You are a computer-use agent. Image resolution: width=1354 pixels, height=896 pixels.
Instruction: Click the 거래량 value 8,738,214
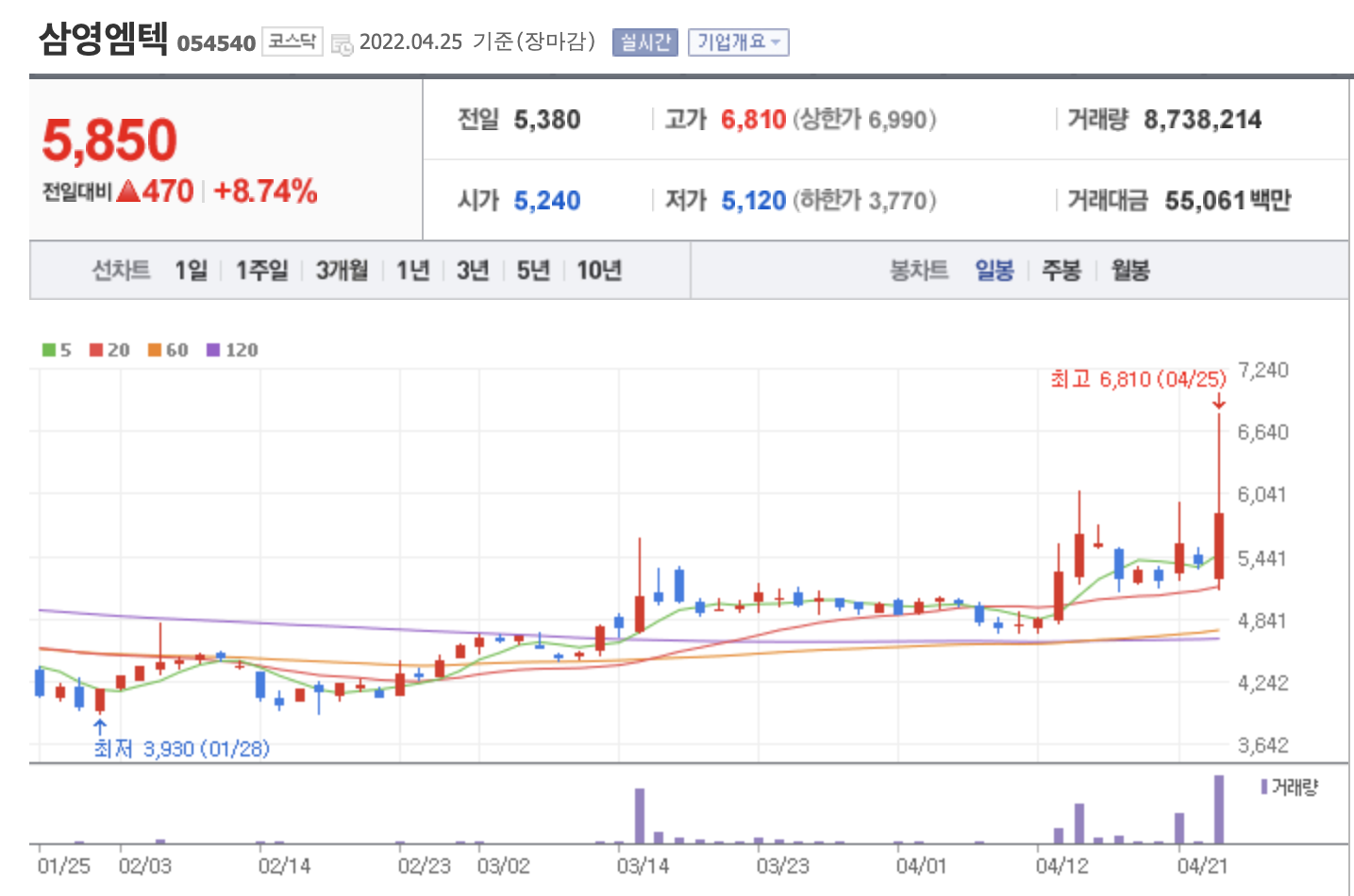coord(1202,120)
